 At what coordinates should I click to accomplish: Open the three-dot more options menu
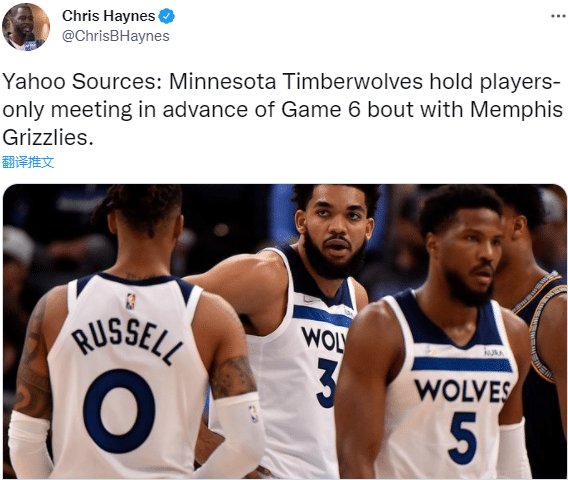[x=558, y=16]
